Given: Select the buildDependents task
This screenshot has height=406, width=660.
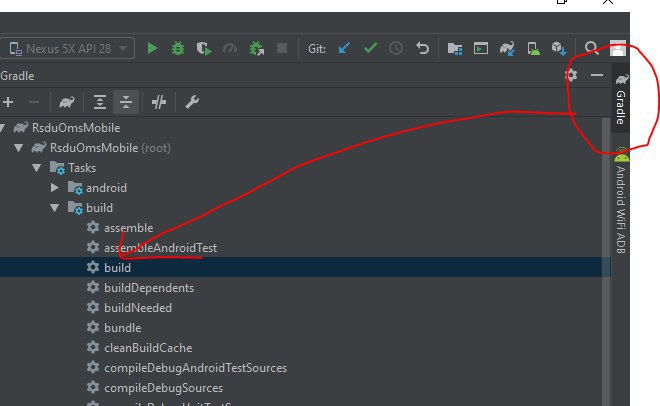Looking at the screenshot, I should [x=149, y=288].
